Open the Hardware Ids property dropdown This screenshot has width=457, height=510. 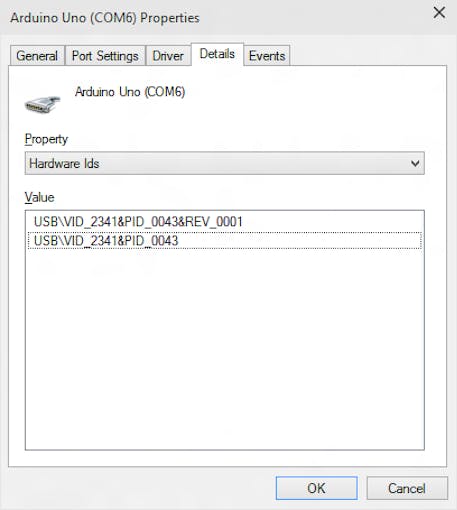[x=224, y=163]
